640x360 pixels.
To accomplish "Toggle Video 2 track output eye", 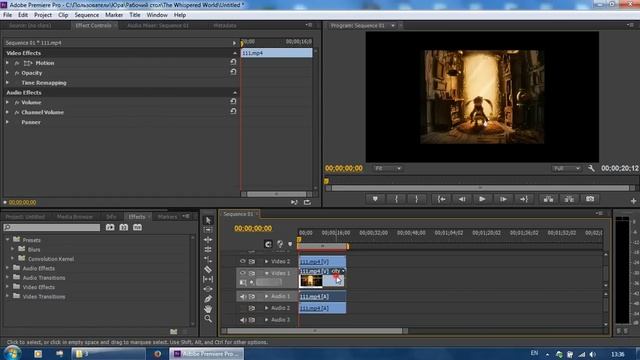I will pos(243,261).
